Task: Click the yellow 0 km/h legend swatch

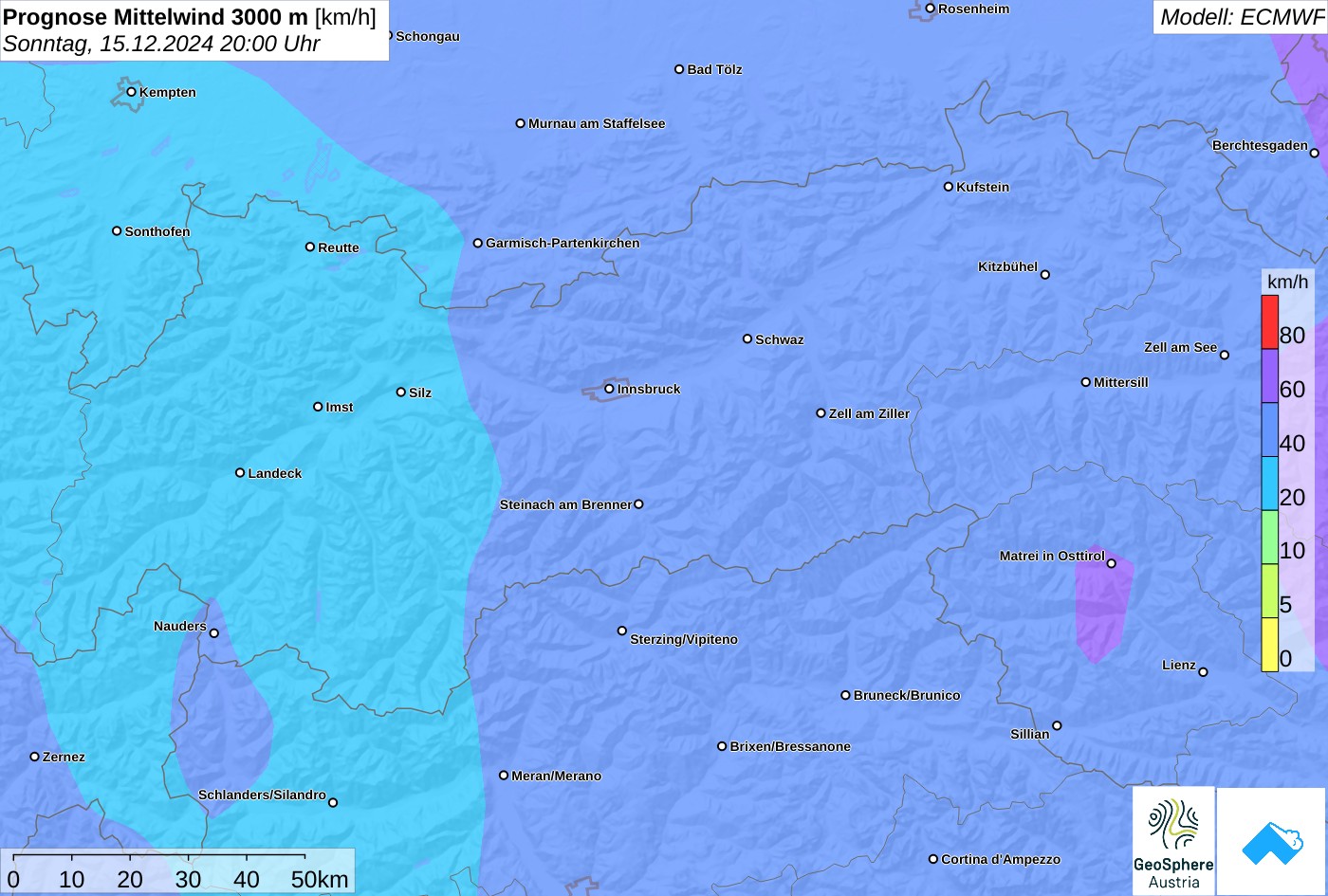Action: click(x=1269, y=645)
